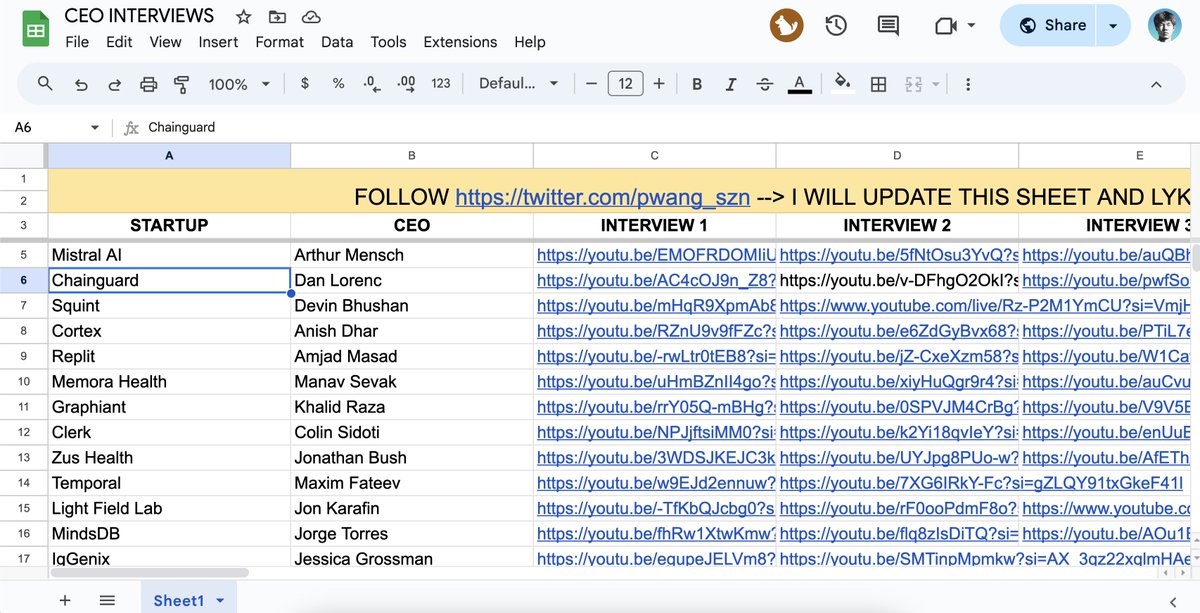Select the Dan Lorenc cell
Viewport: 1200px width, 613px height.
[x=412, y=280]
